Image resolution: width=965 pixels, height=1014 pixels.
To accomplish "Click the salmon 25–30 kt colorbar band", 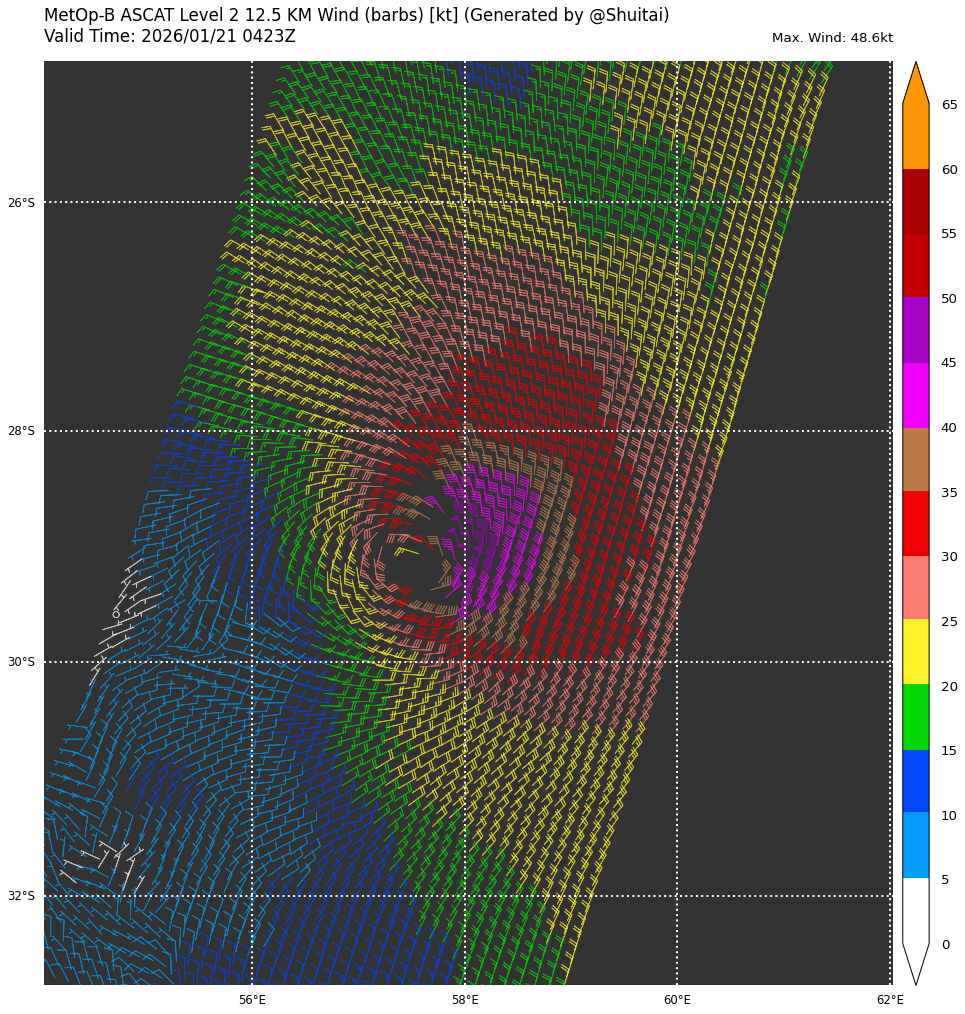I will click(x=915, y=587).
